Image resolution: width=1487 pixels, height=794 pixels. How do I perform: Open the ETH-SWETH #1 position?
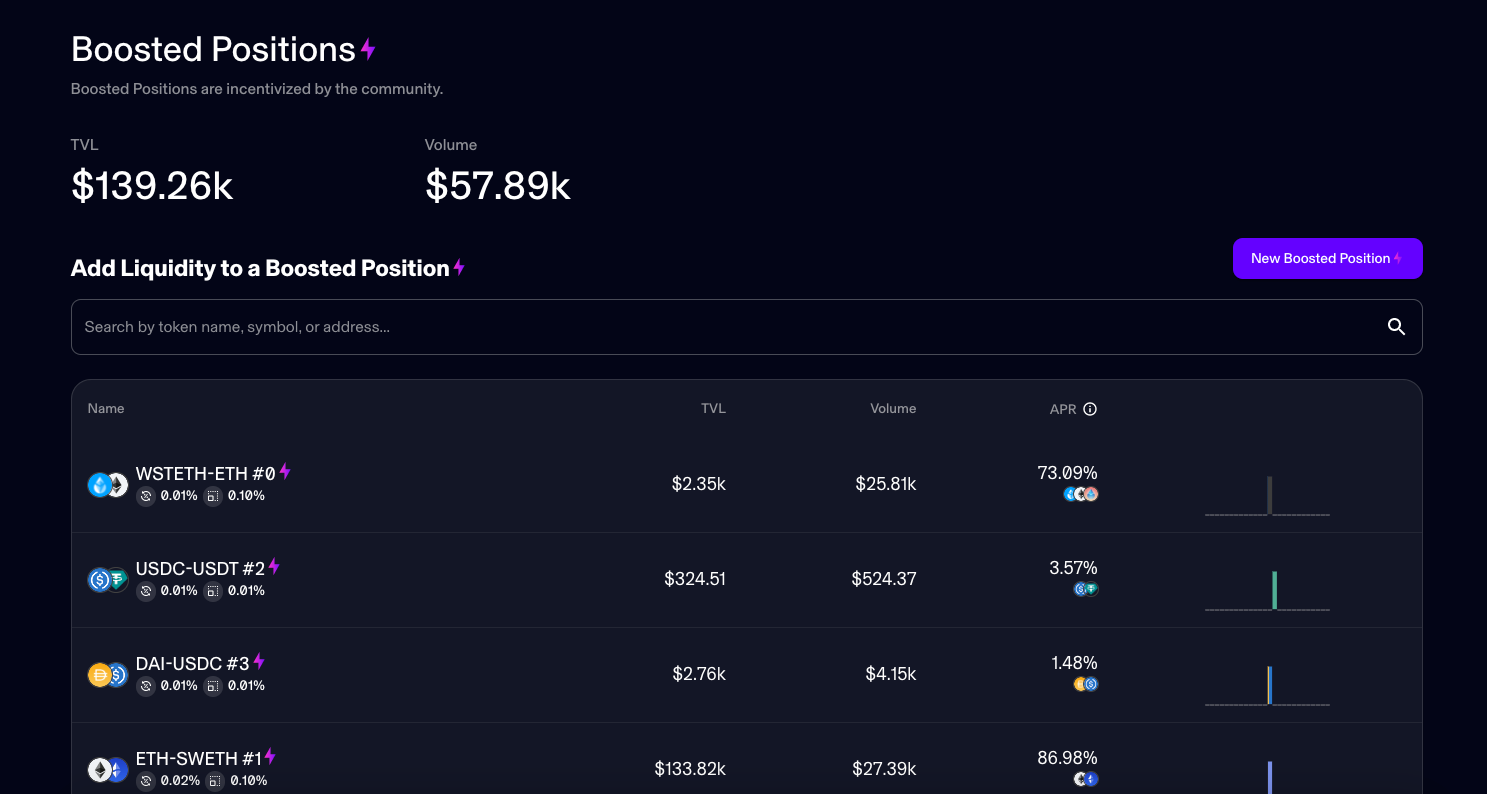coord(746,758)
